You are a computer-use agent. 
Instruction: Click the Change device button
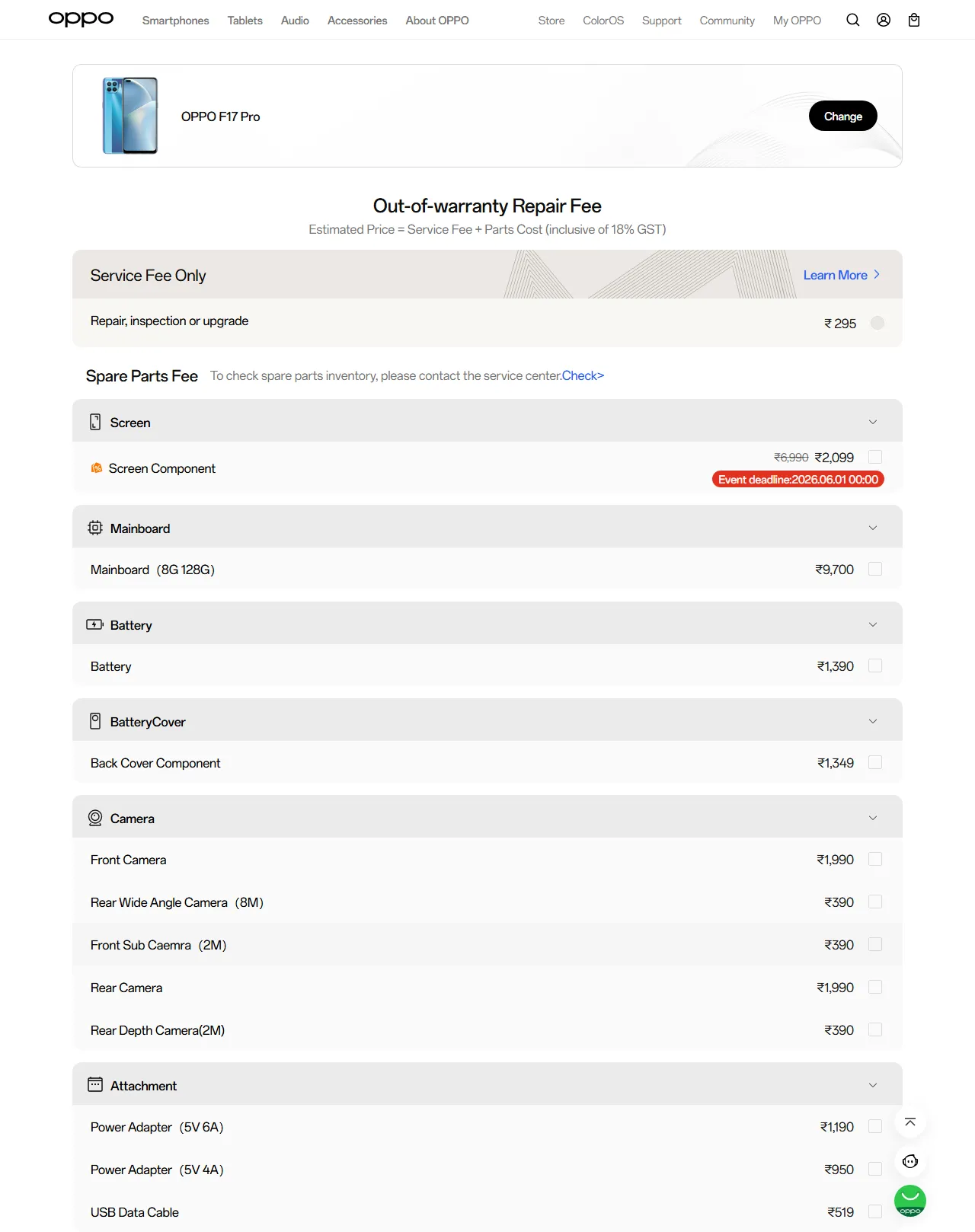pos(843,116)
